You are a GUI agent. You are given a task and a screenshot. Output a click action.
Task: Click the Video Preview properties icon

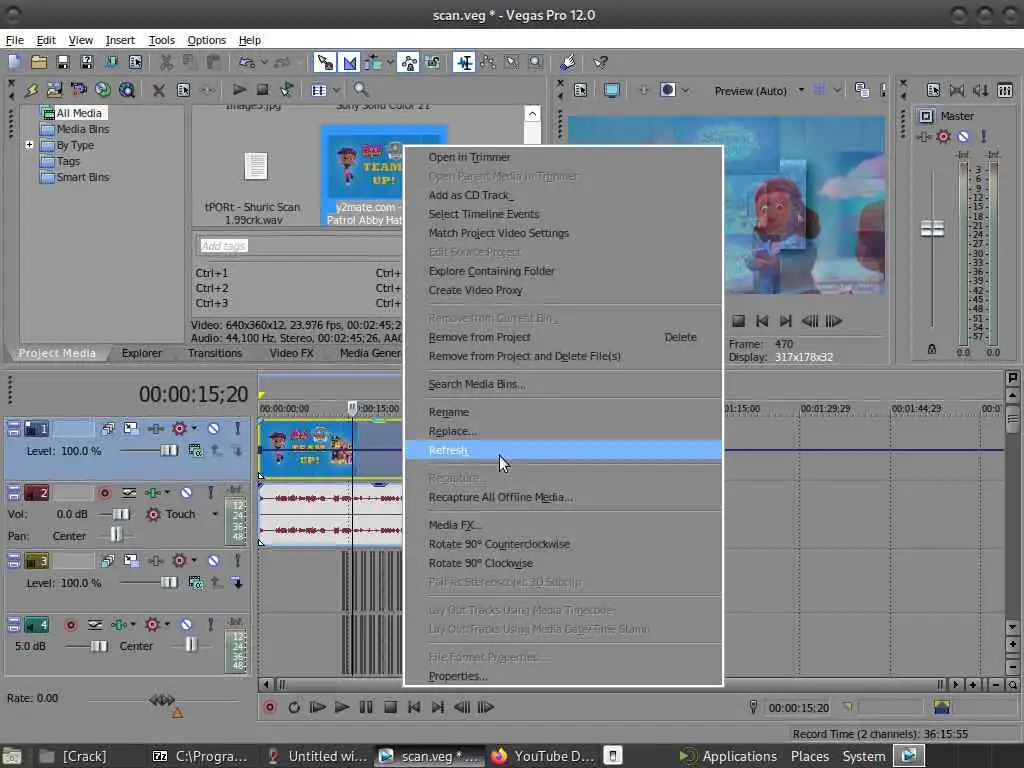pos(581,90)
